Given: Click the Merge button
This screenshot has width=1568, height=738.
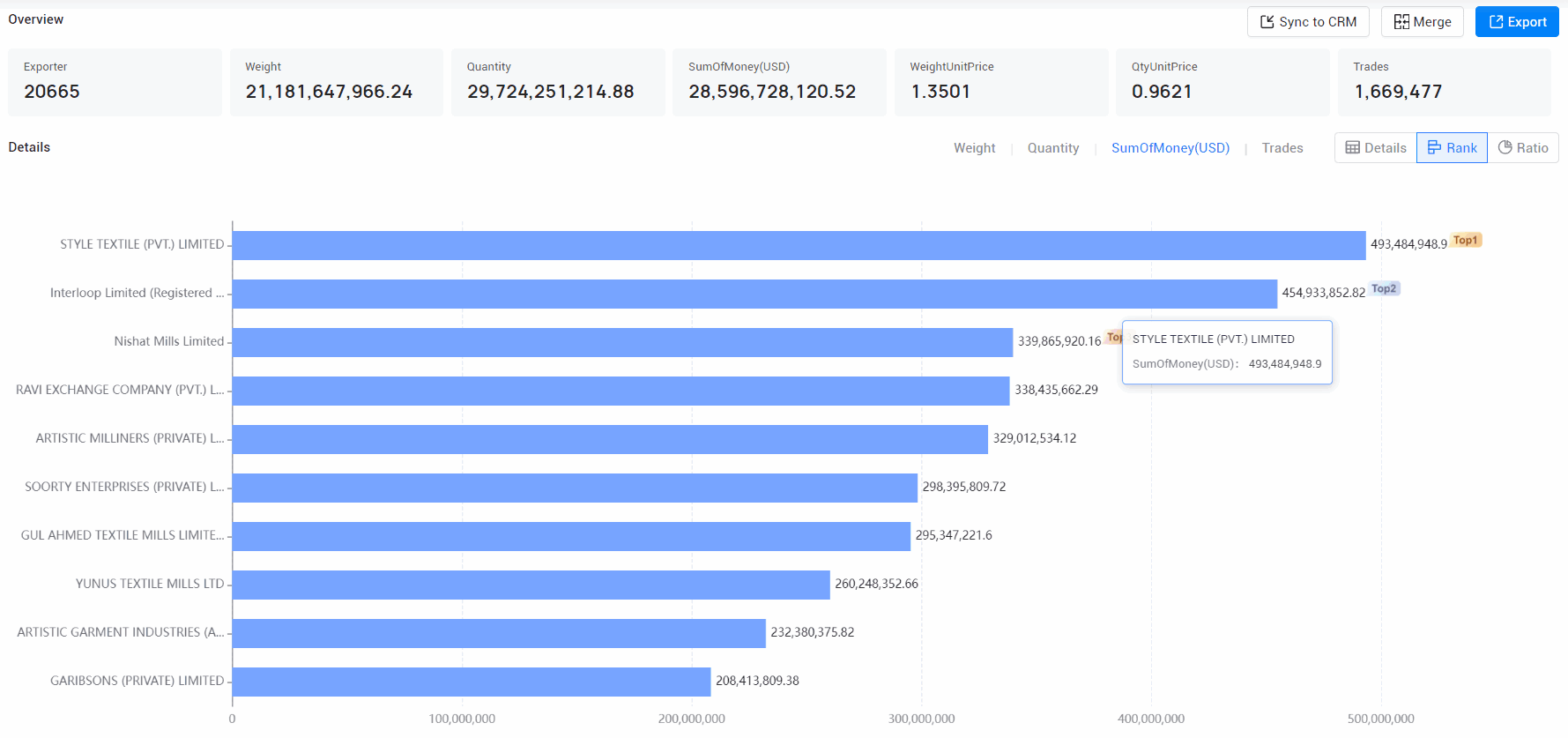Looking at the screenshot, I should click(x=1422, y=22).
